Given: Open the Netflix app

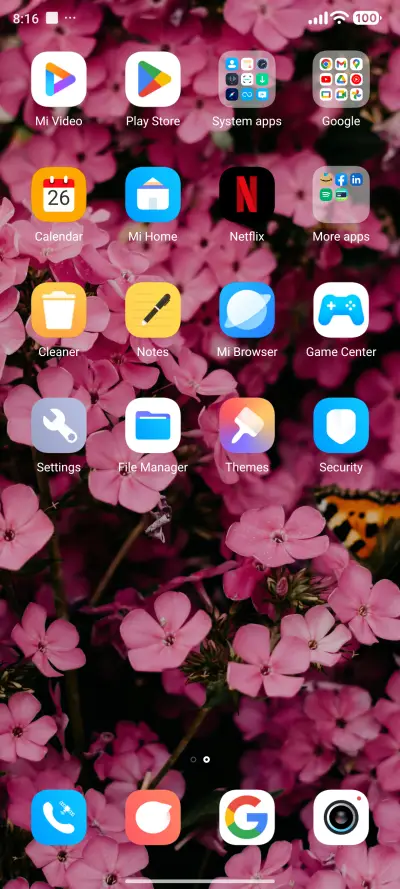Looking at the screenshot, I should point(247,194).
